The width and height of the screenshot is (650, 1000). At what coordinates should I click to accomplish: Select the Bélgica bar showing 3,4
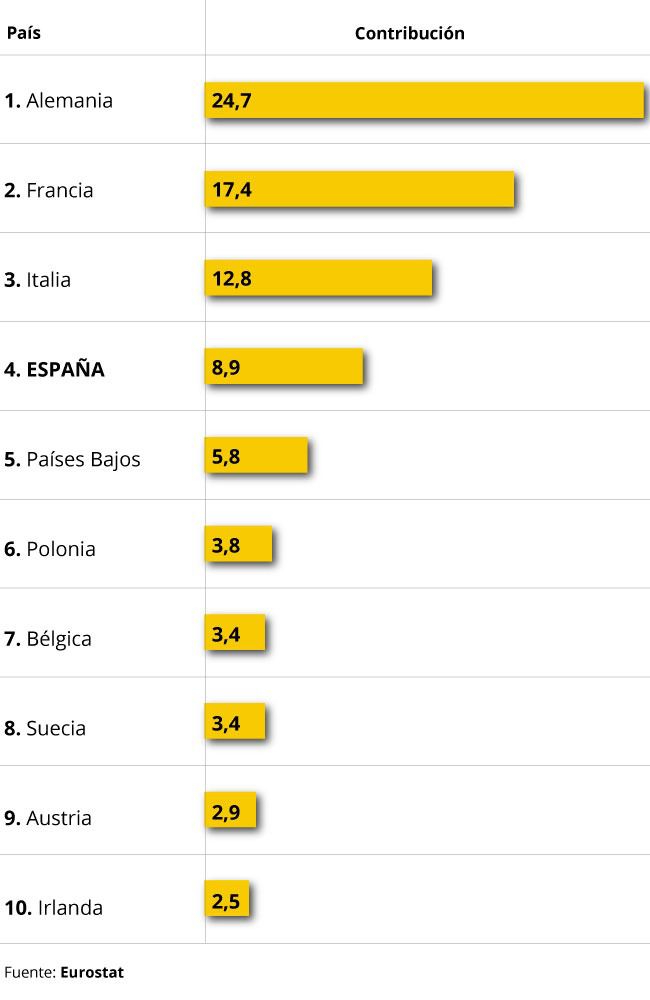pyautogui.click(x=235, y=633)
